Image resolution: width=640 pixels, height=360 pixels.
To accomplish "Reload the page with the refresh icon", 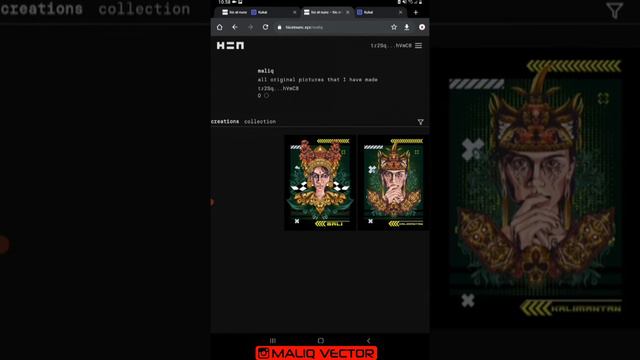I will pos(266,27).
